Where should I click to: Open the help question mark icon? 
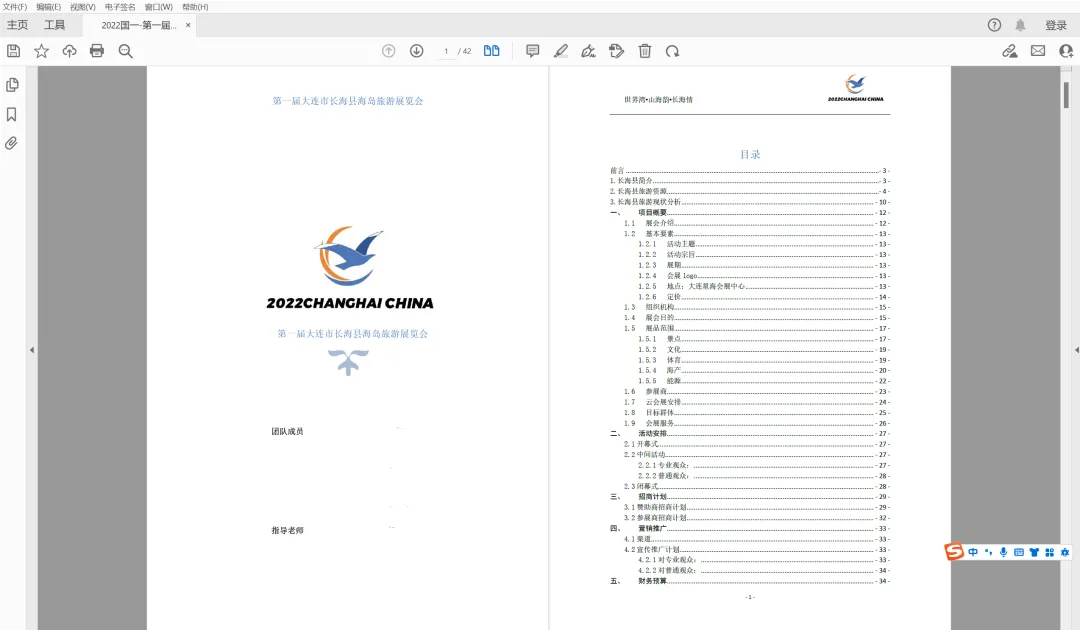994,25
